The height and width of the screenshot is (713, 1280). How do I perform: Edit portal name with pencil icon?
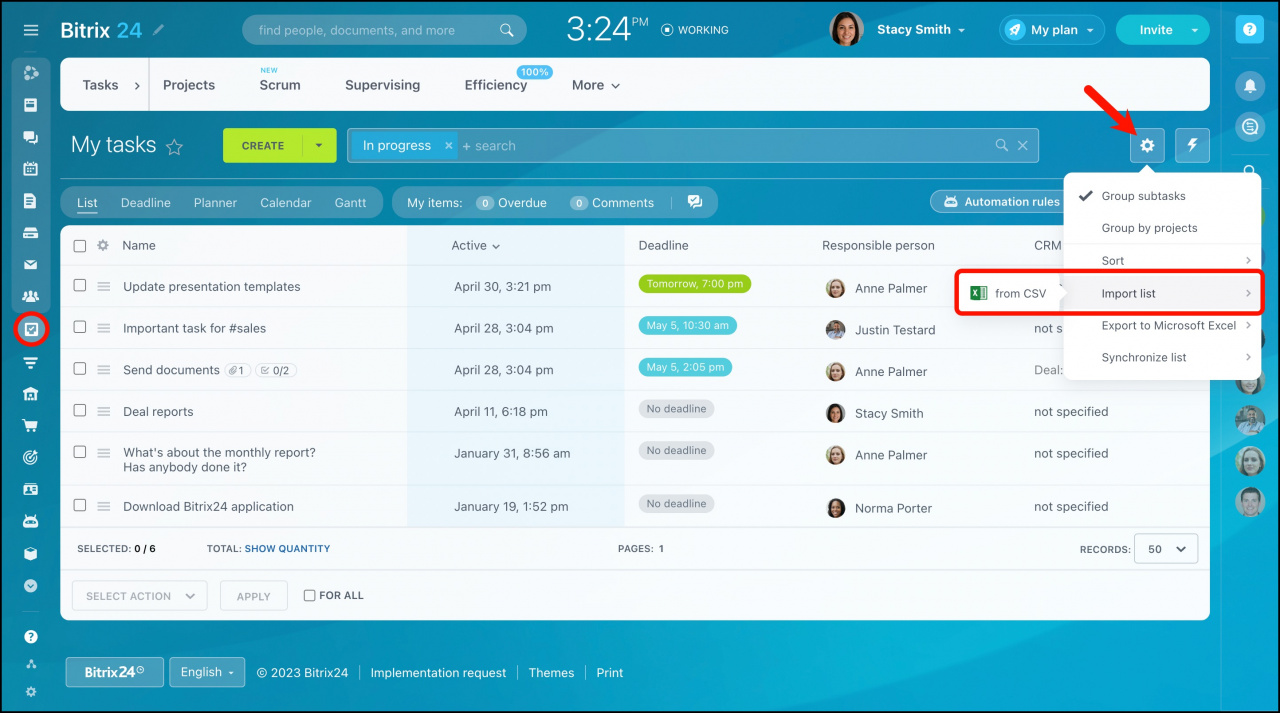coord(159,30)
